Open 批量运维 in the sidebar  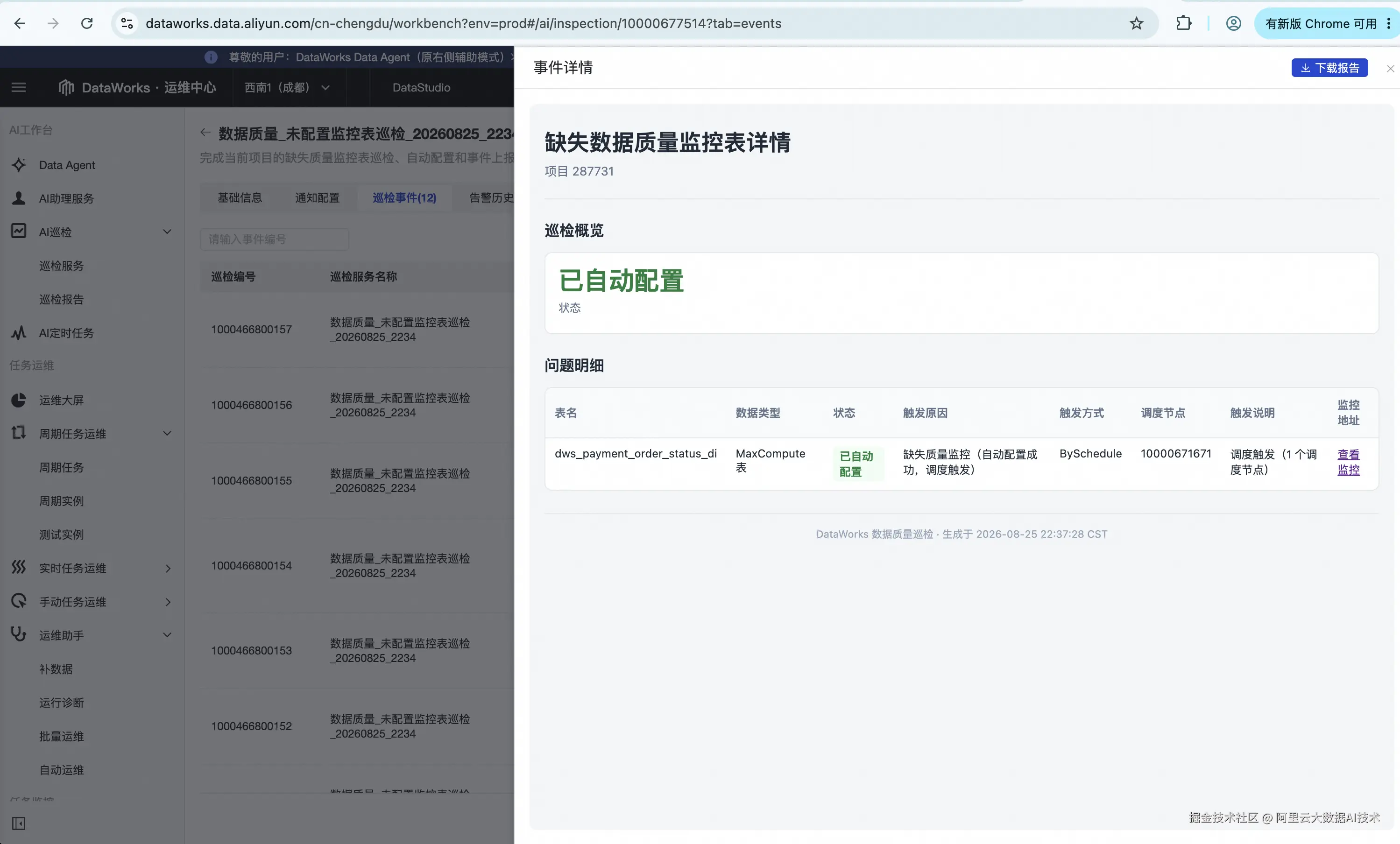(61, 736)
